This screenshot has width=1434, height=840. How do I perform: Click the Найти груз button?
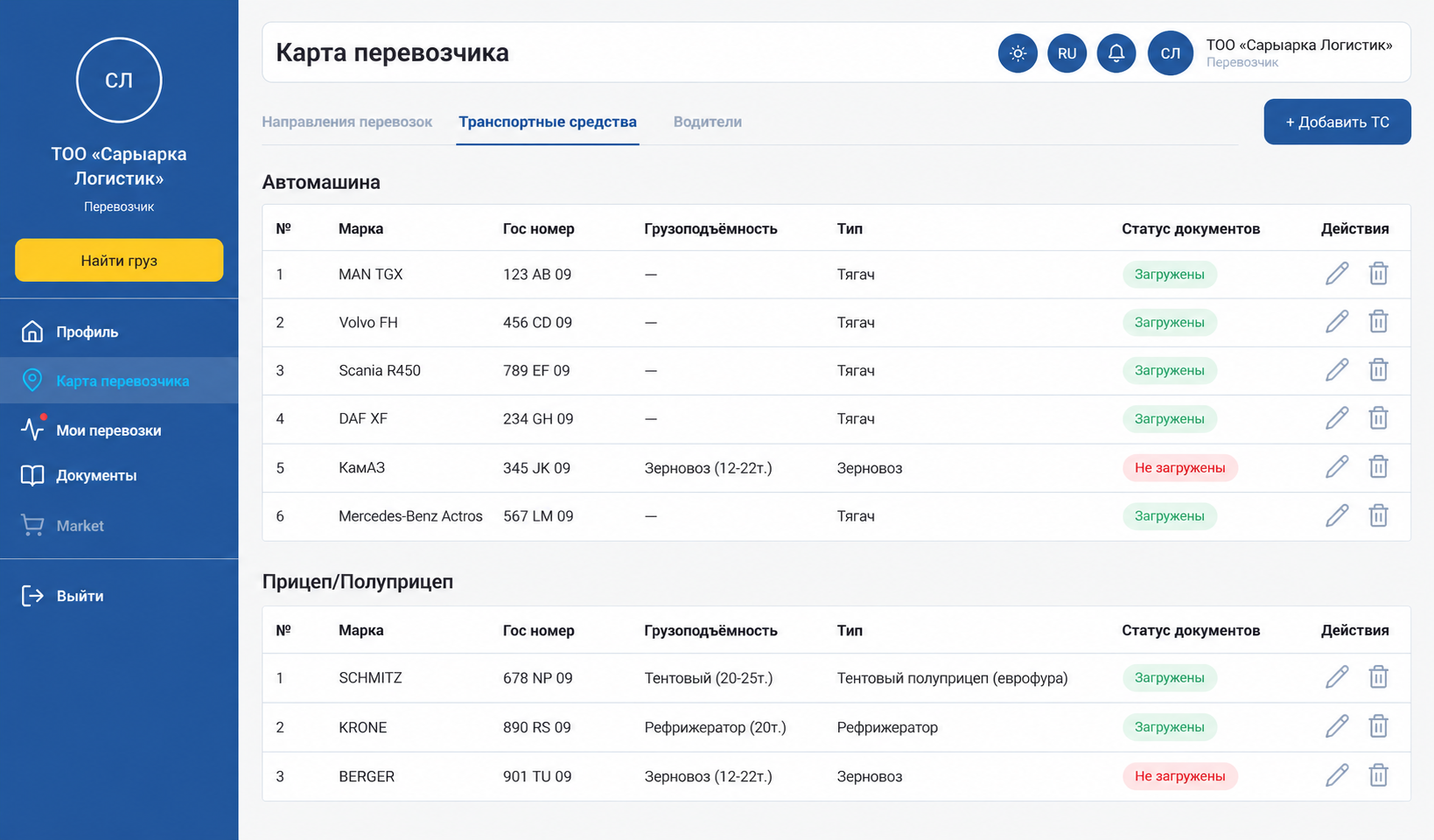click(119, 260)
